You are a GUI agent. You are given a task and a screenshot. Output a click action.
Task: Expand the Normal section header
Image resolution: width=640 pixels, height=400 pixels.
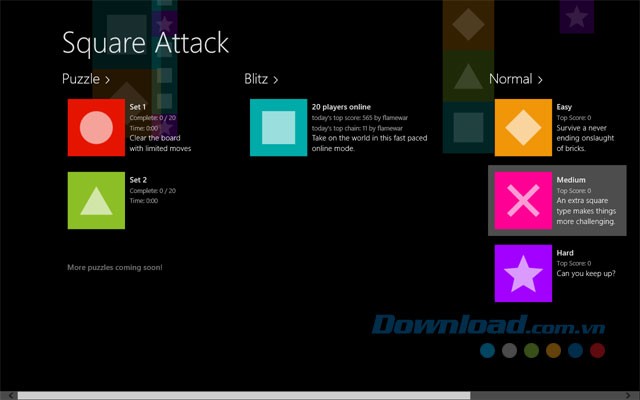point(515,78)
